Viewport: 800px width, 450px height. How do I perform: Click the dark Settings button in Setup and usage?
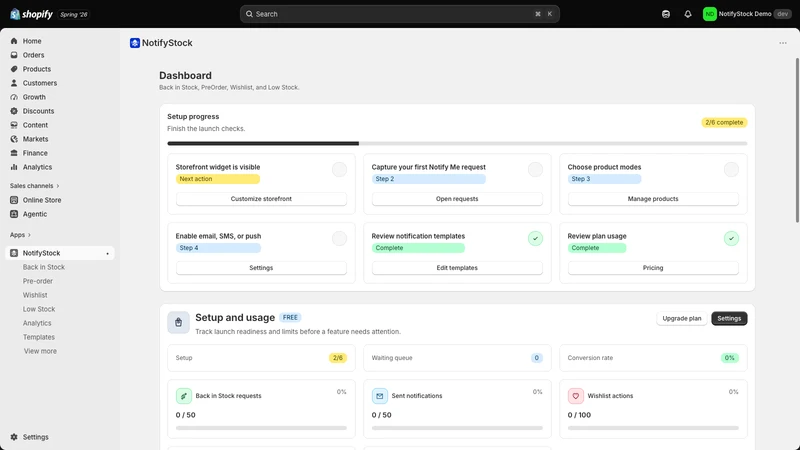[x=729, y=318]
